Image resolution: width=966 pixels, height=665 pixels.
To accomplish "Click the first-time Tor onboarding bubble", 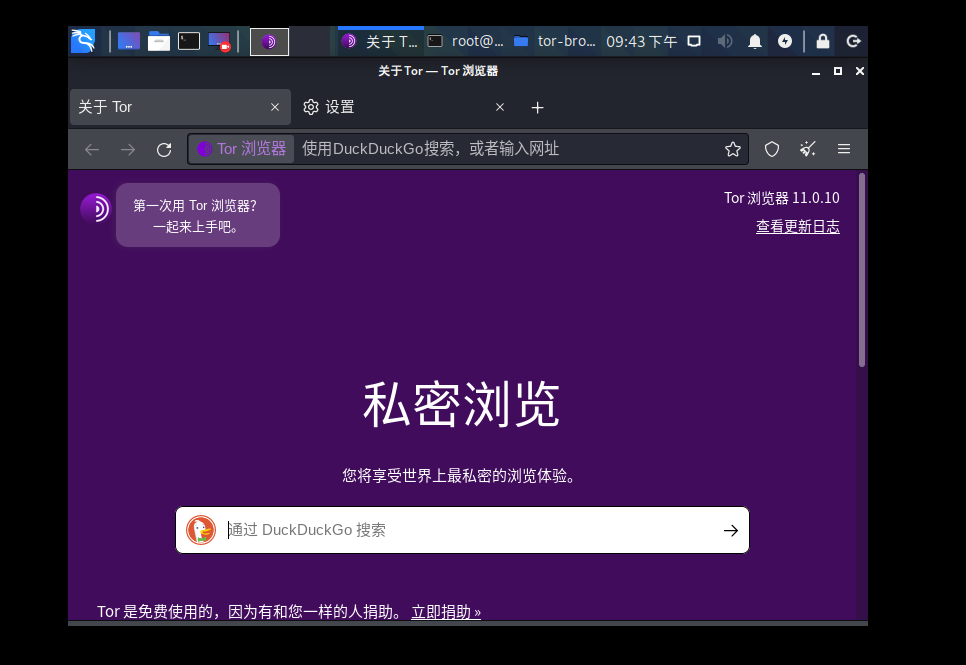I will (197, 215).
